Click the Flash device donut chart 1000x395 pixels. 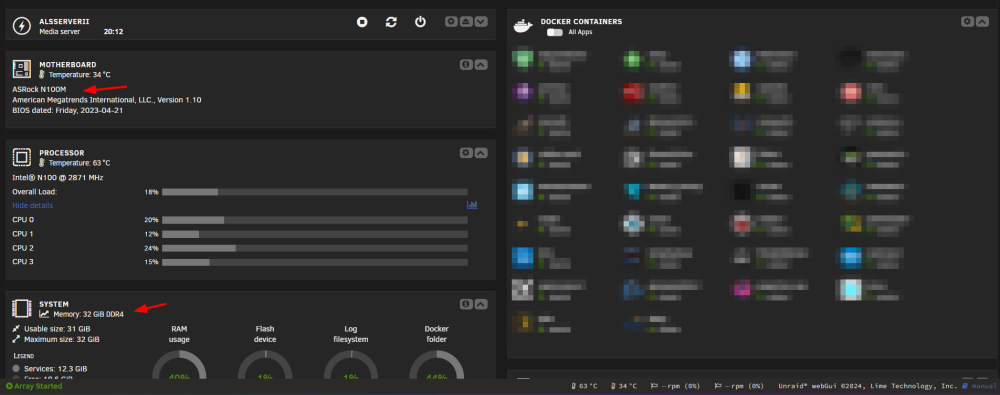(x=265, y=364)
